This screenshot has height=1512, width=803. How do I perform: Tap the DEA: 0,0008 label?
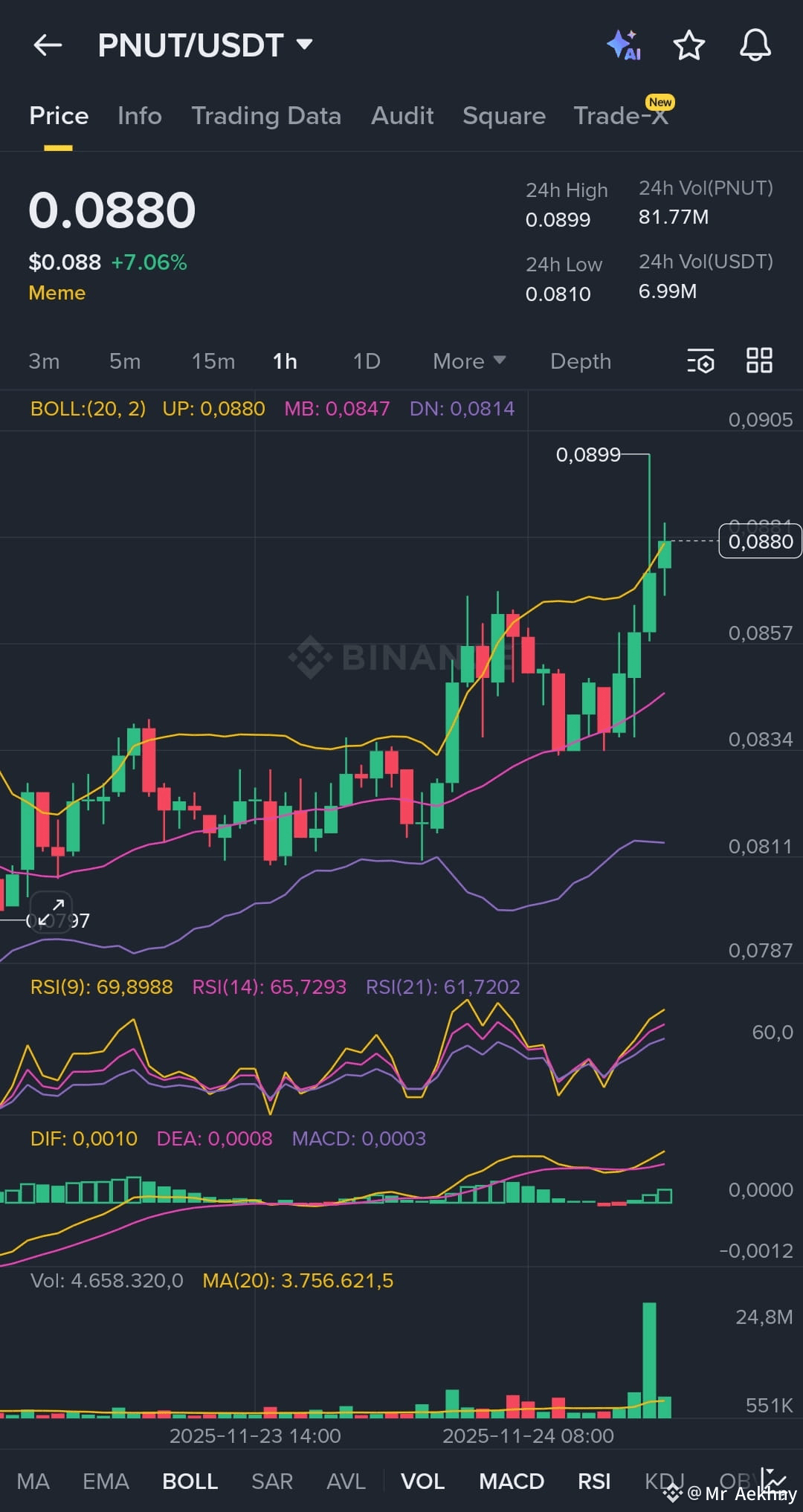pyautogui.click(x=214, y=1139)
